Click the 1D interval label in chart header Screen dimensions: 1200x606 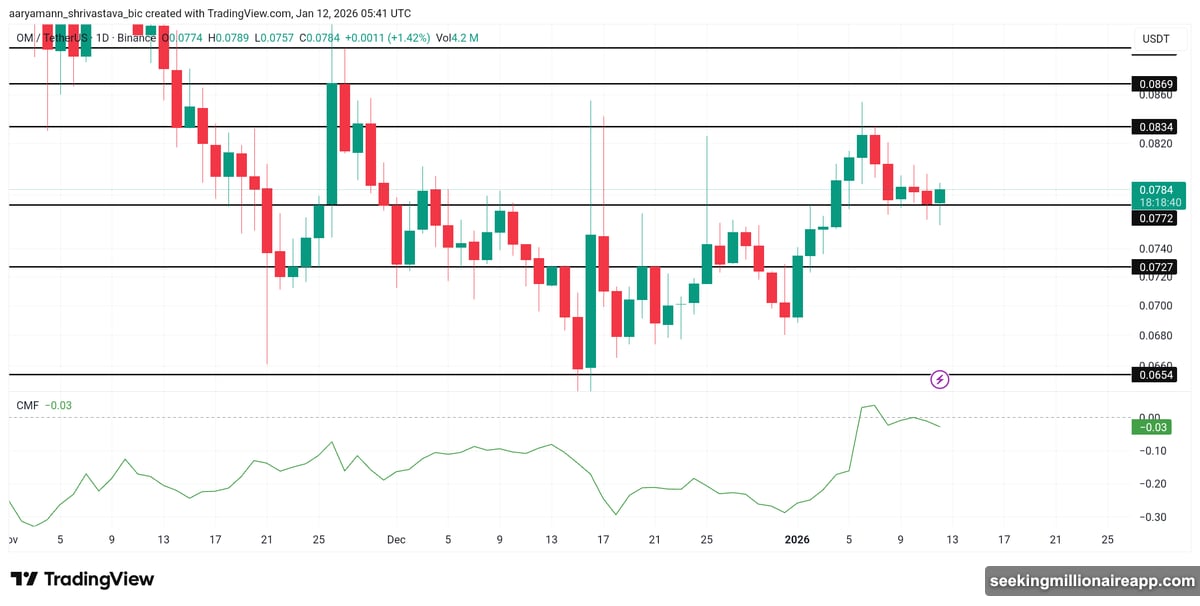tap(101, 38)
